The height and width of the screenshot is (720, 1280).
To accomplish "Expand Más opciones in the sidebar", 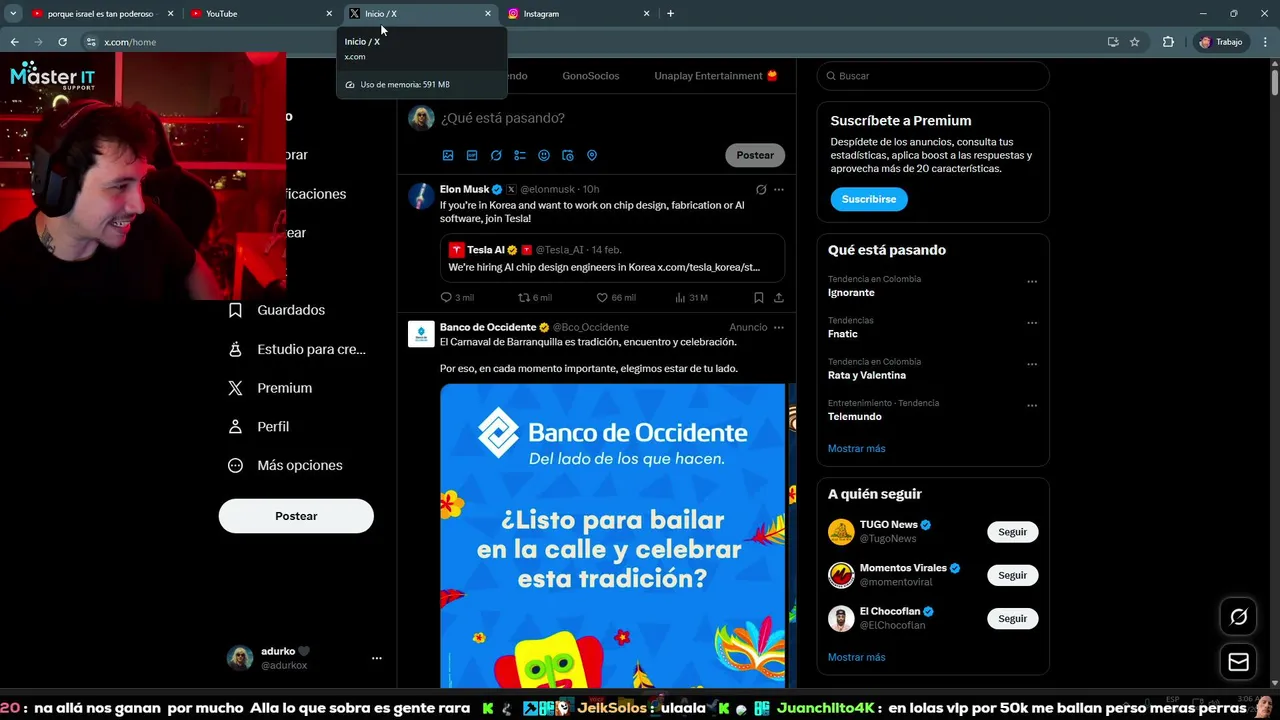I will click(x=285, y=465).
